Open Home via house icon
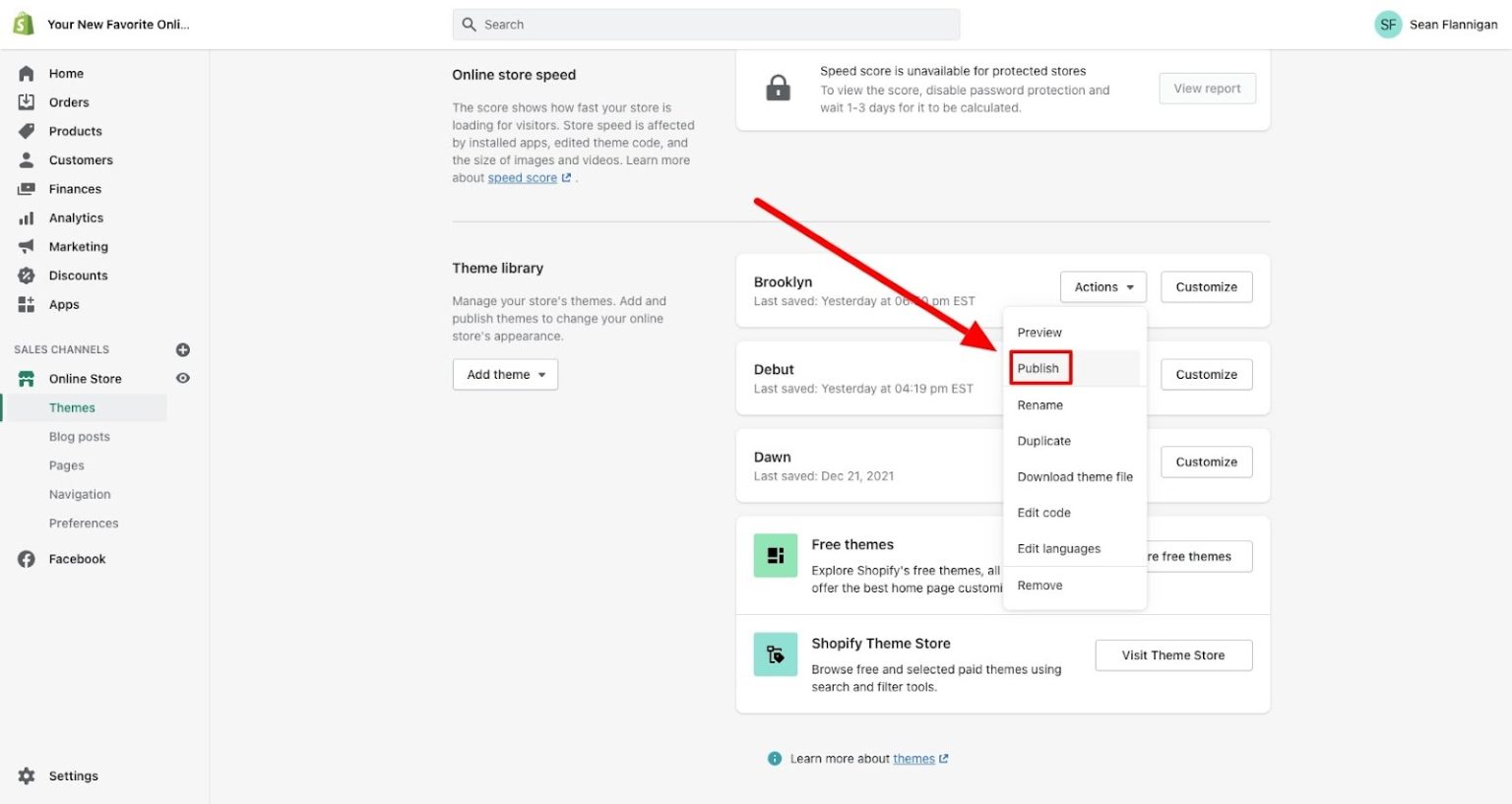Image resolution: width=1512 pixels, height=804 pixels. (27, 74)
